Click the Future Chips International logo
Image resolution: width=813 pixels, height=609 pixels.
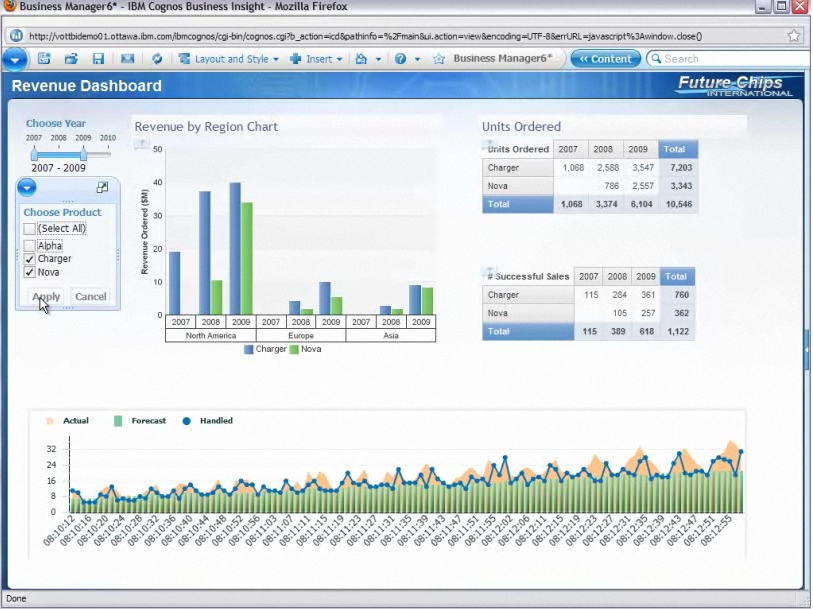(x=735, y=86)
